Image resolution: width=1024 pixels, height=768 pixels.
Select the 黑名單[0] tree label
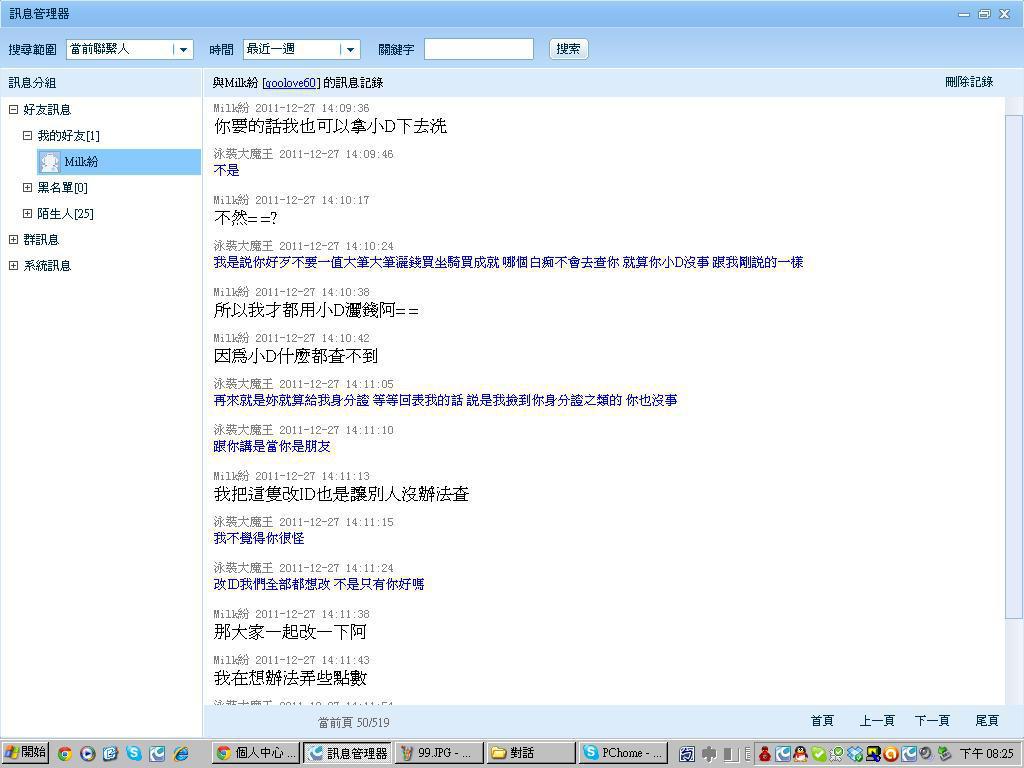(x=63, y=188)
